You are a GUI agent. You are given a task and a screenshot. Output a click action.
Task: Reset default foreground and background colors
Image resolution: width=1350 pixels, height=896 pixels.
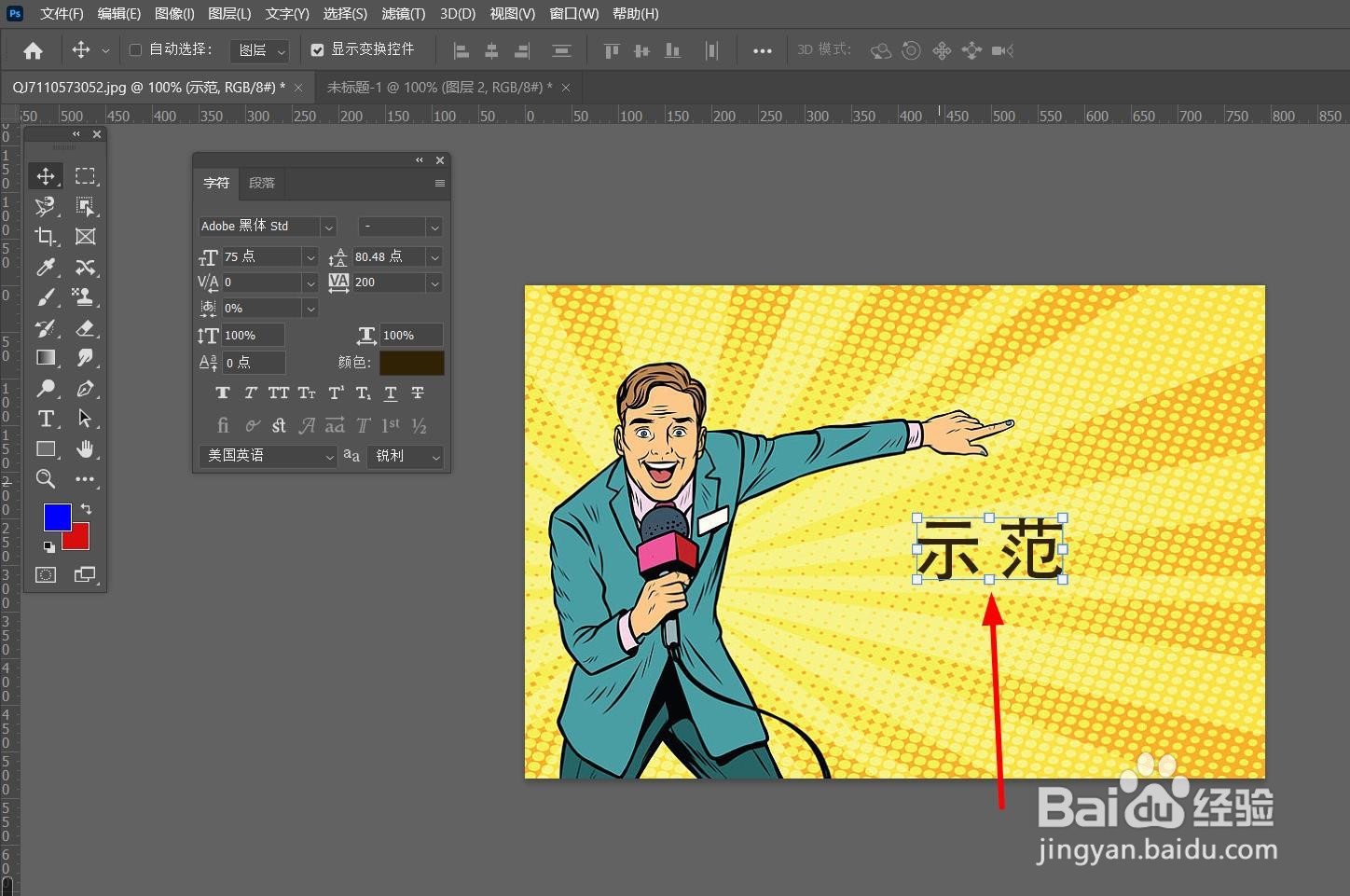[48, 546]
